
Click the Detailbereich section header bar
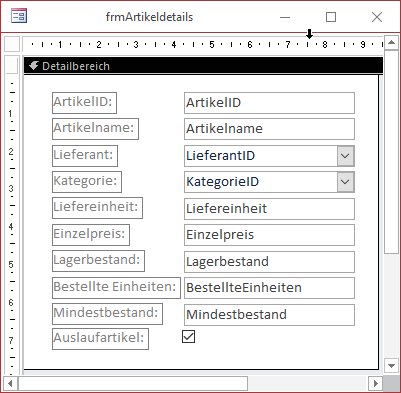coord(203,66)
